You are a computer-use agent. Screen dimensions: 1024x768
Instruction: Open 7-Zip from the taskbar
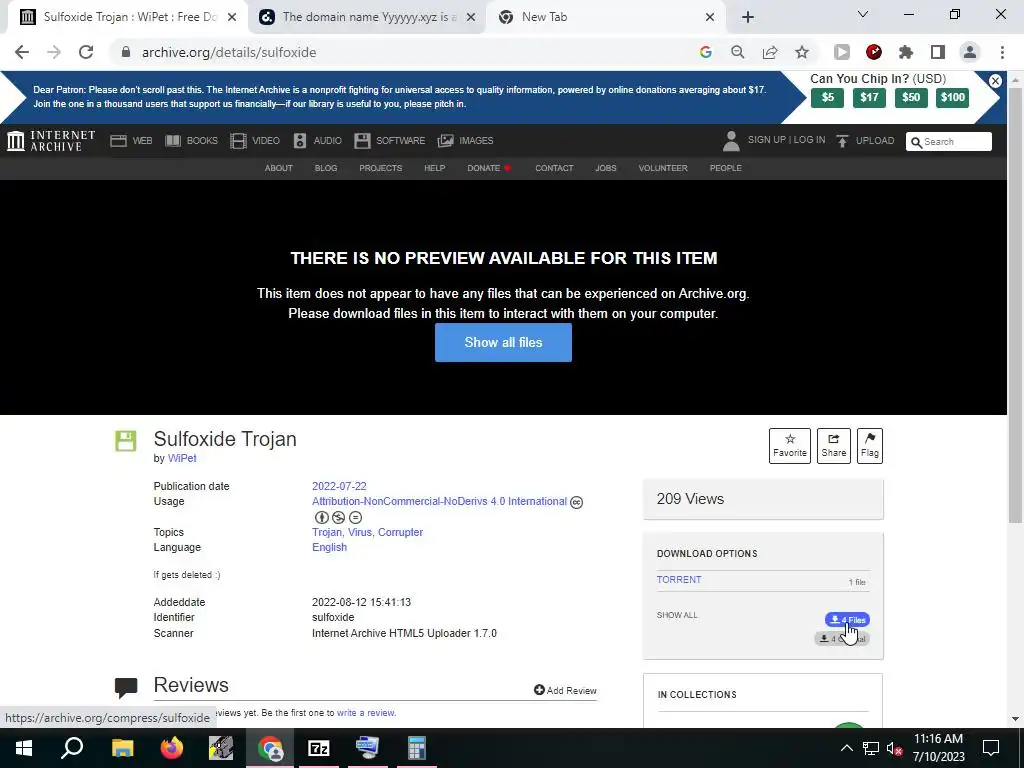click(319, 748)
